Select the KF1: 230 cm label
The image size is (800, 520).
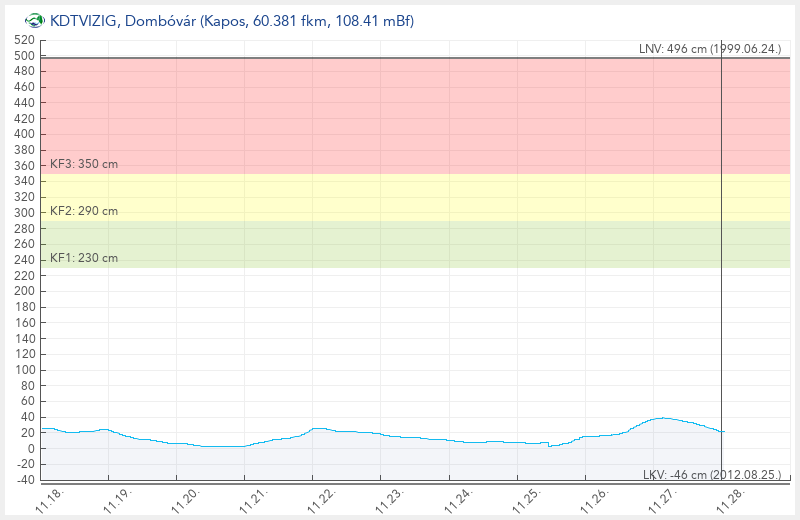point(84,258)
